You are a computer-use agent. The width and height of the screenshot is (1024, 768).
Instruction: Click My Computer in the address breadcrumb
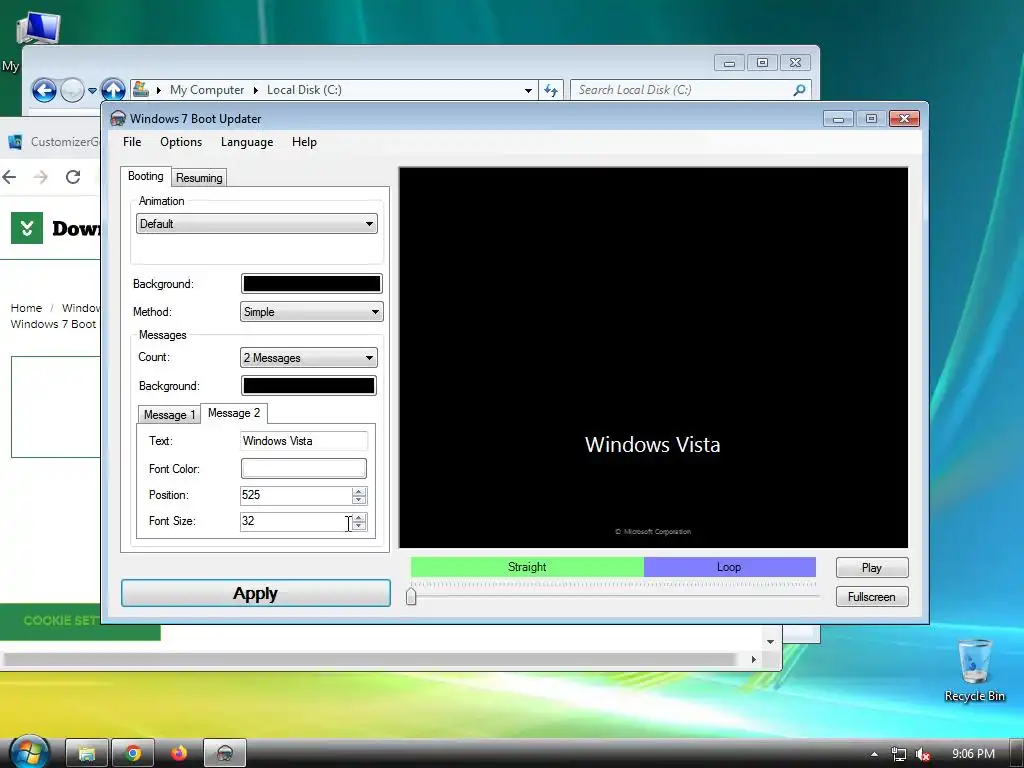pyautogui.click(x=206, y=89)
